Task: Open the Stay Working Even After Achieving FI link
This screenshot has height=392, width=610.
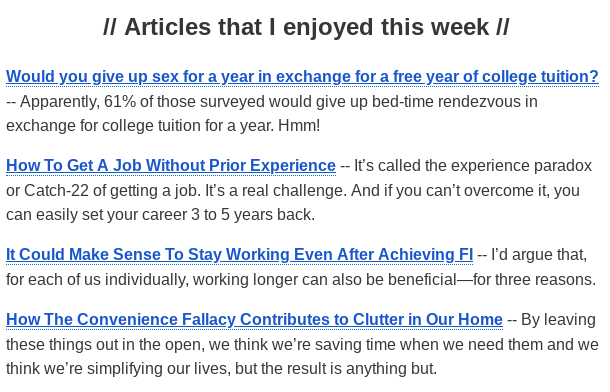Action: click(240, 255)
